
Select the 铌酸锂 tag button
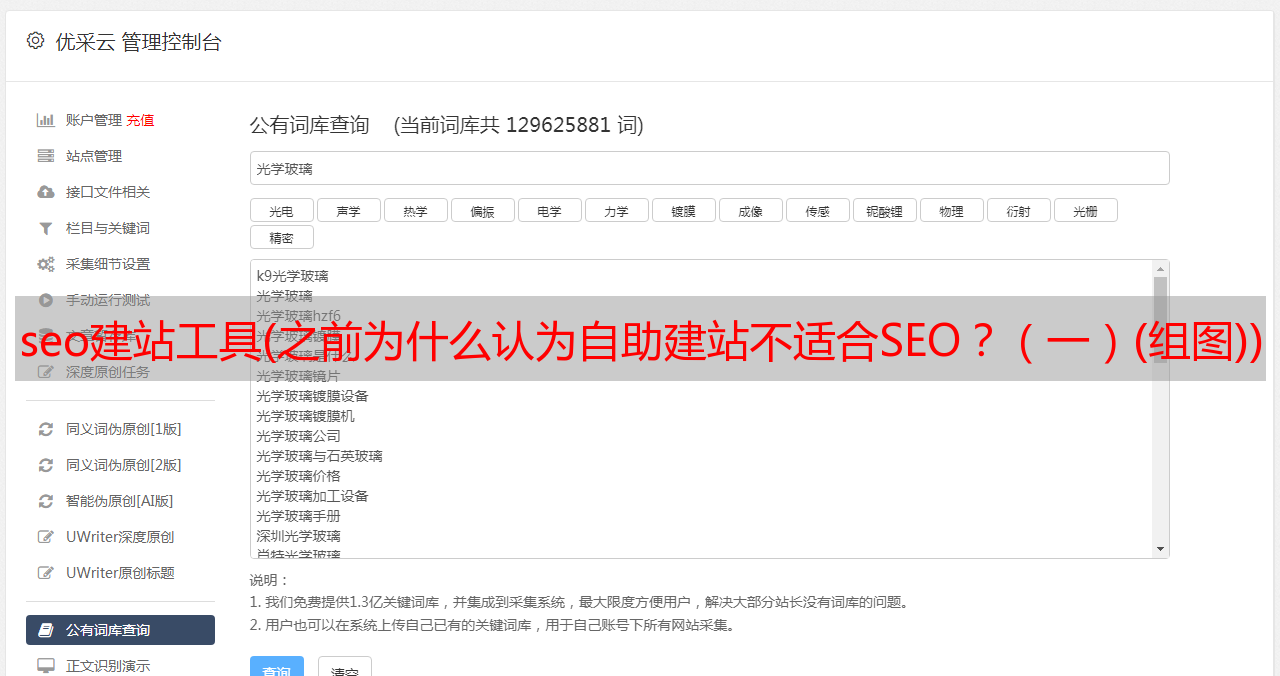885,210
